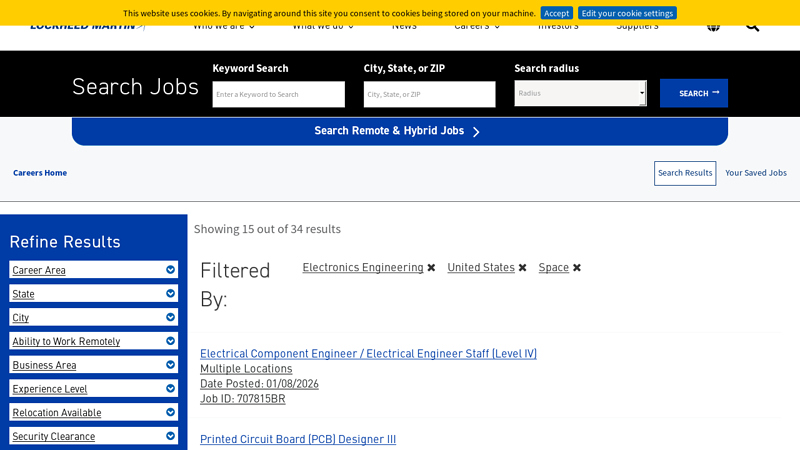Click the State chevron icon

click(170, 293)
